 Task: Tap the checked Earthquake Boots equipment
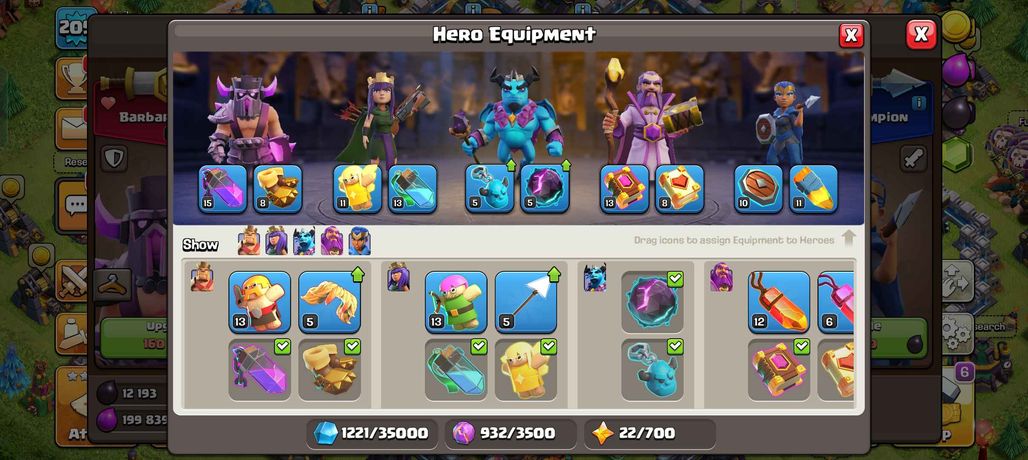(329, 370)
